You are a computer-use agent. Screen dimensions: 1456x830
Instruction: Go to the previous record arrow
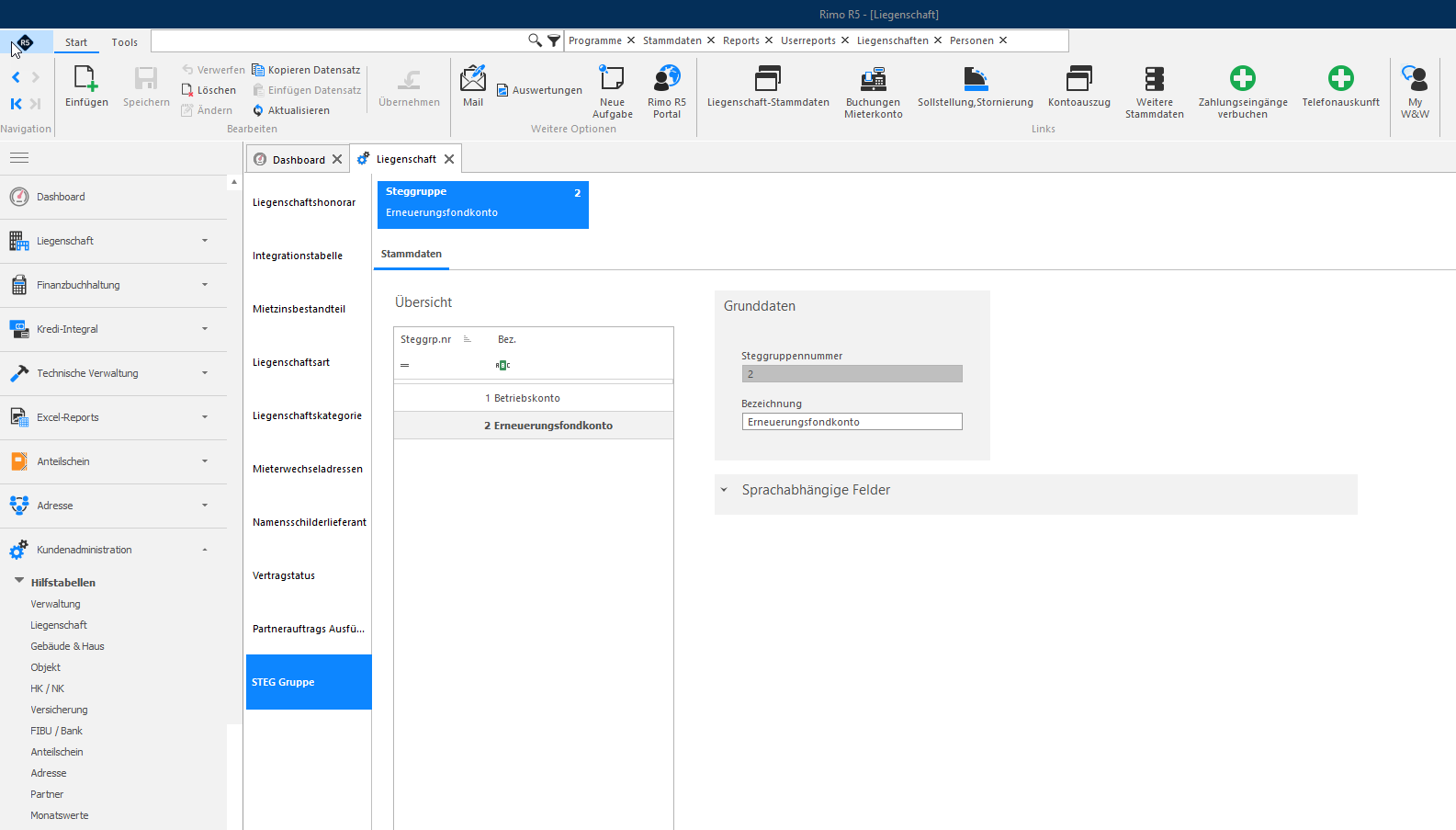16,77
